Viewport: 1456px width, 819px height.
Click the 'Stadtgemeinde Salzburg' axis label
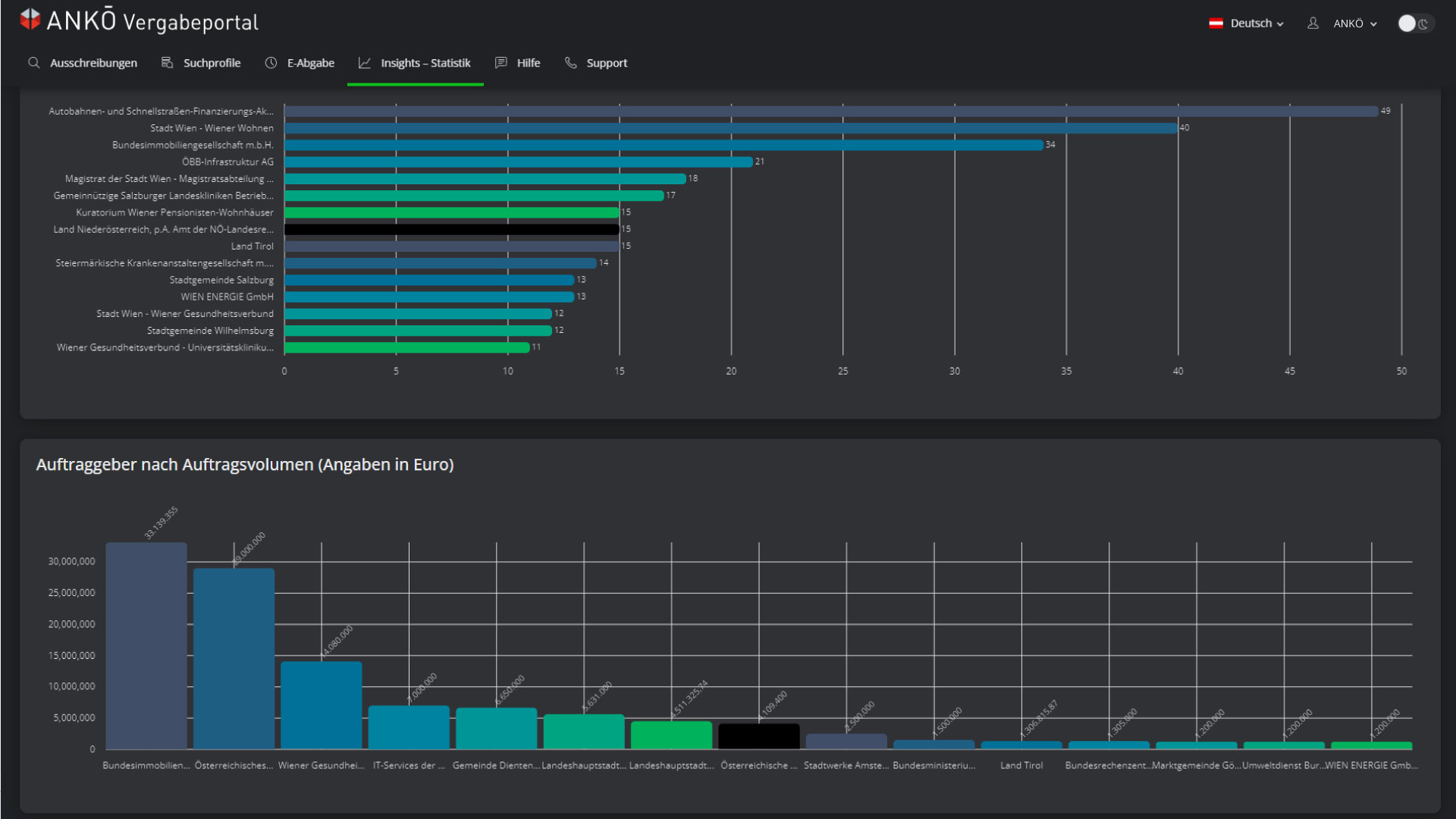(x=221, y=280)
